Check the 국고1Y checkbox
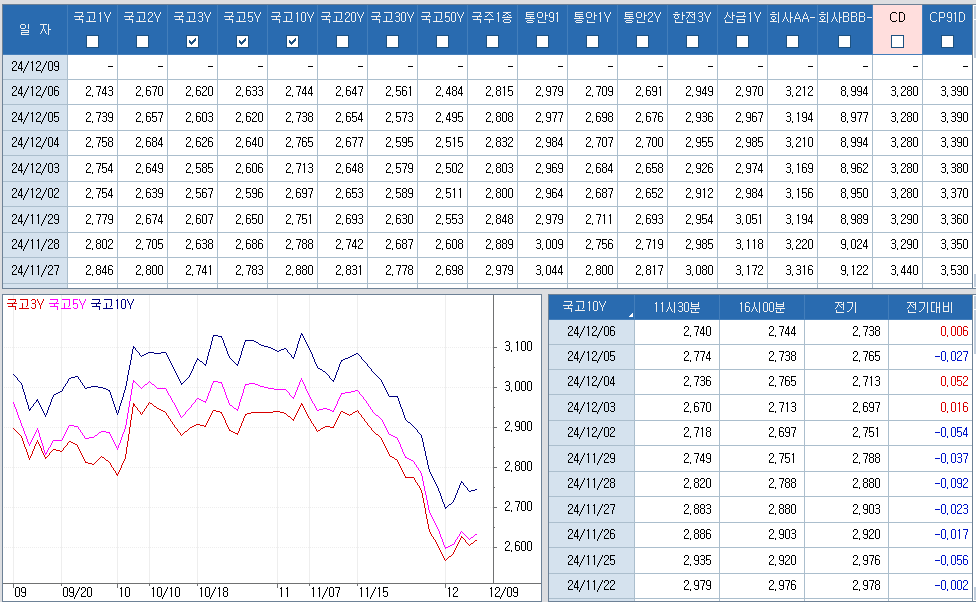976x602 pixels. pyautogui.click(x=93, y=41)
